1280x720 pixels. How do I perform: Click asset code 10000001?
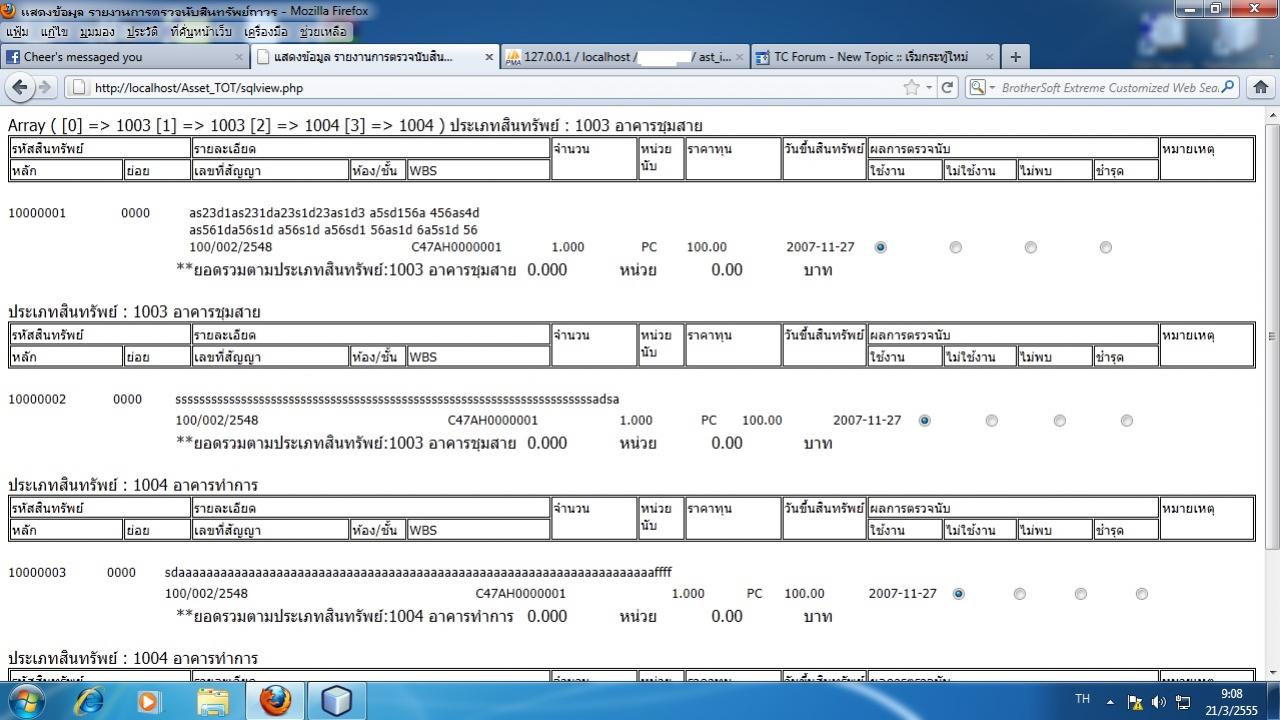coord(37,213)
